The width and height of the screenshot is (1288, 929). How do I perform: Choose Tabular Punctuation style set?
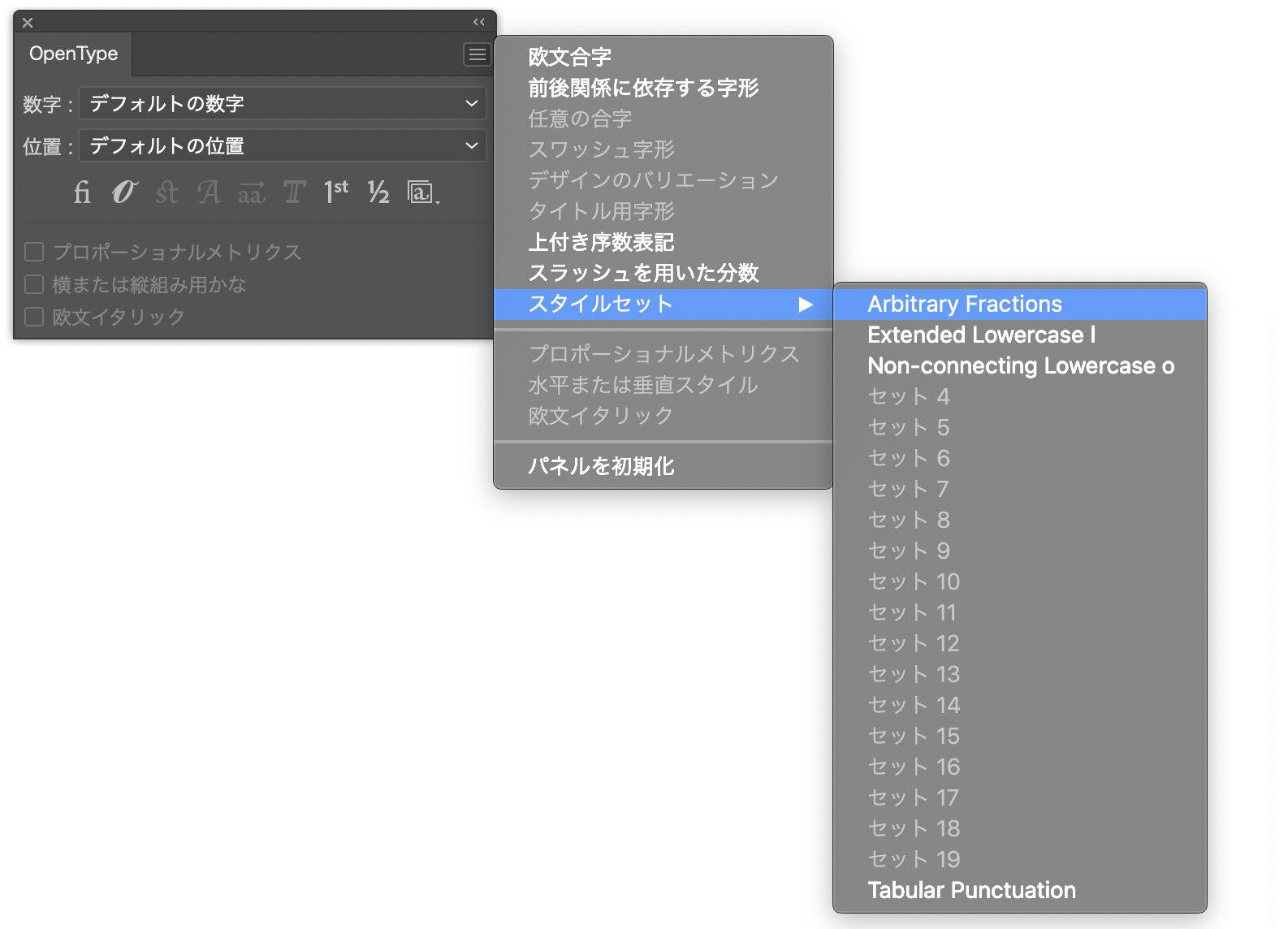(971, 891)
